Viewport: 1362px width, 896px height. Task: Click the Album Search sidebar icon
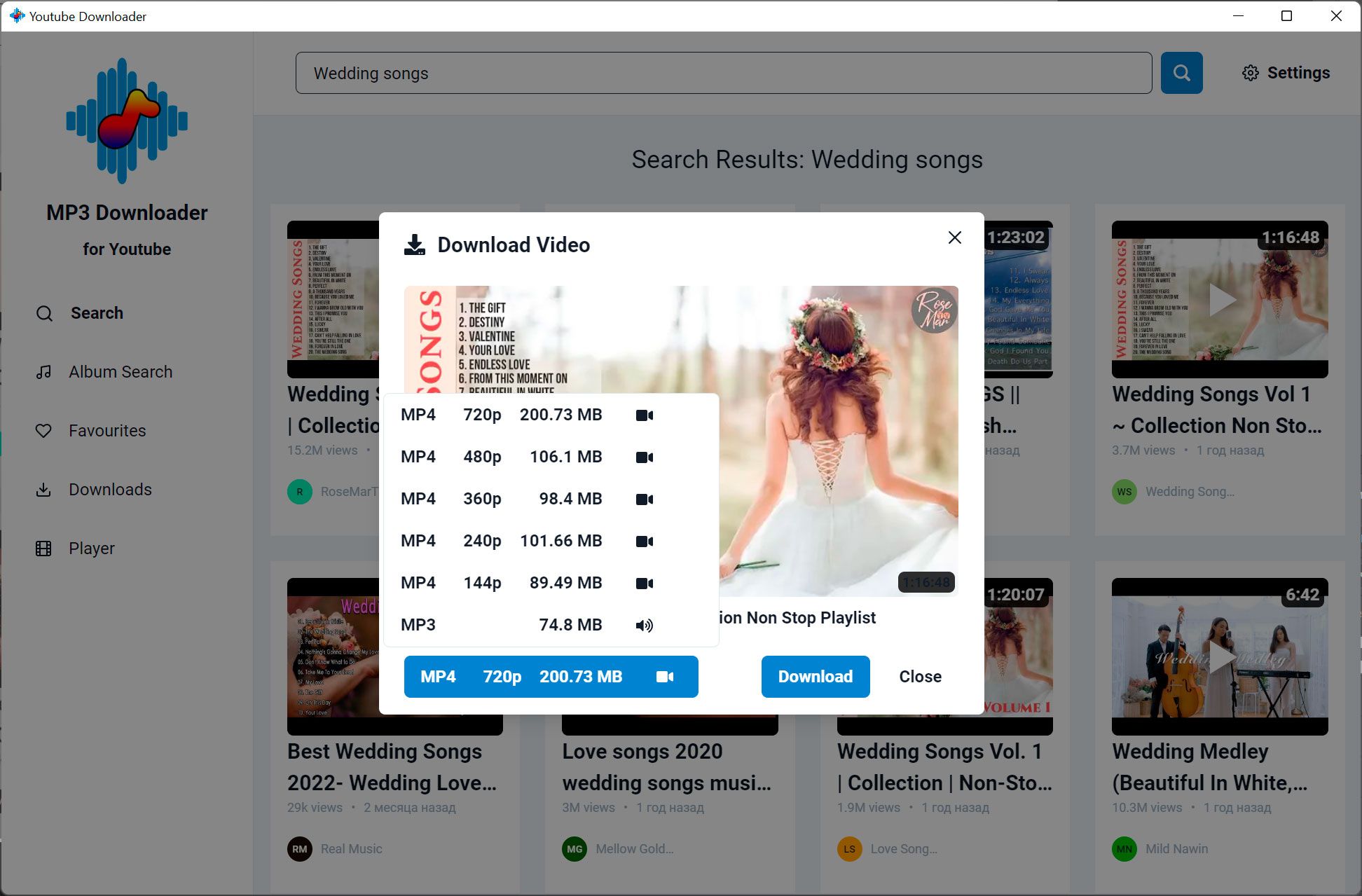43,371
